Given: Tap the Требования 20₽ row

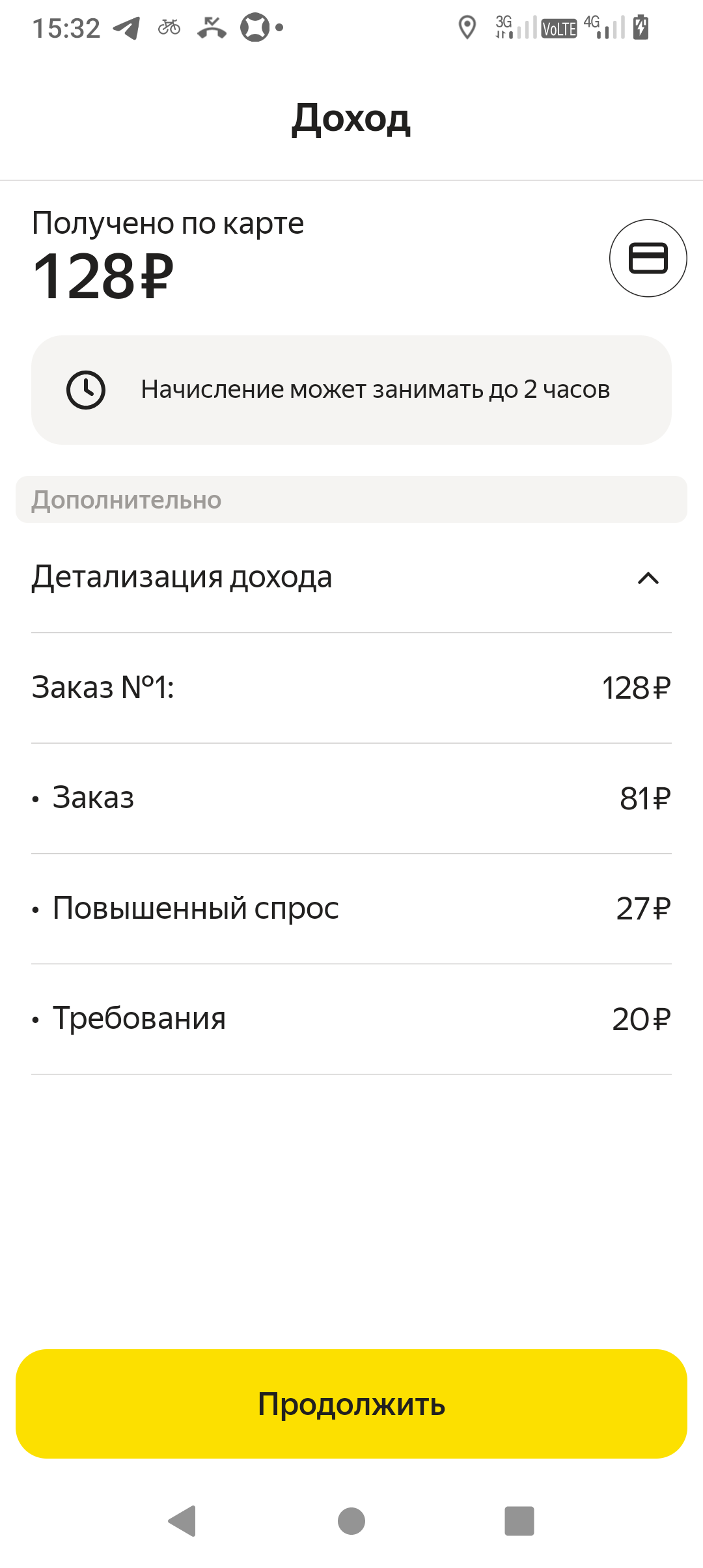Looking at the screenshot, I should 351,1019.
